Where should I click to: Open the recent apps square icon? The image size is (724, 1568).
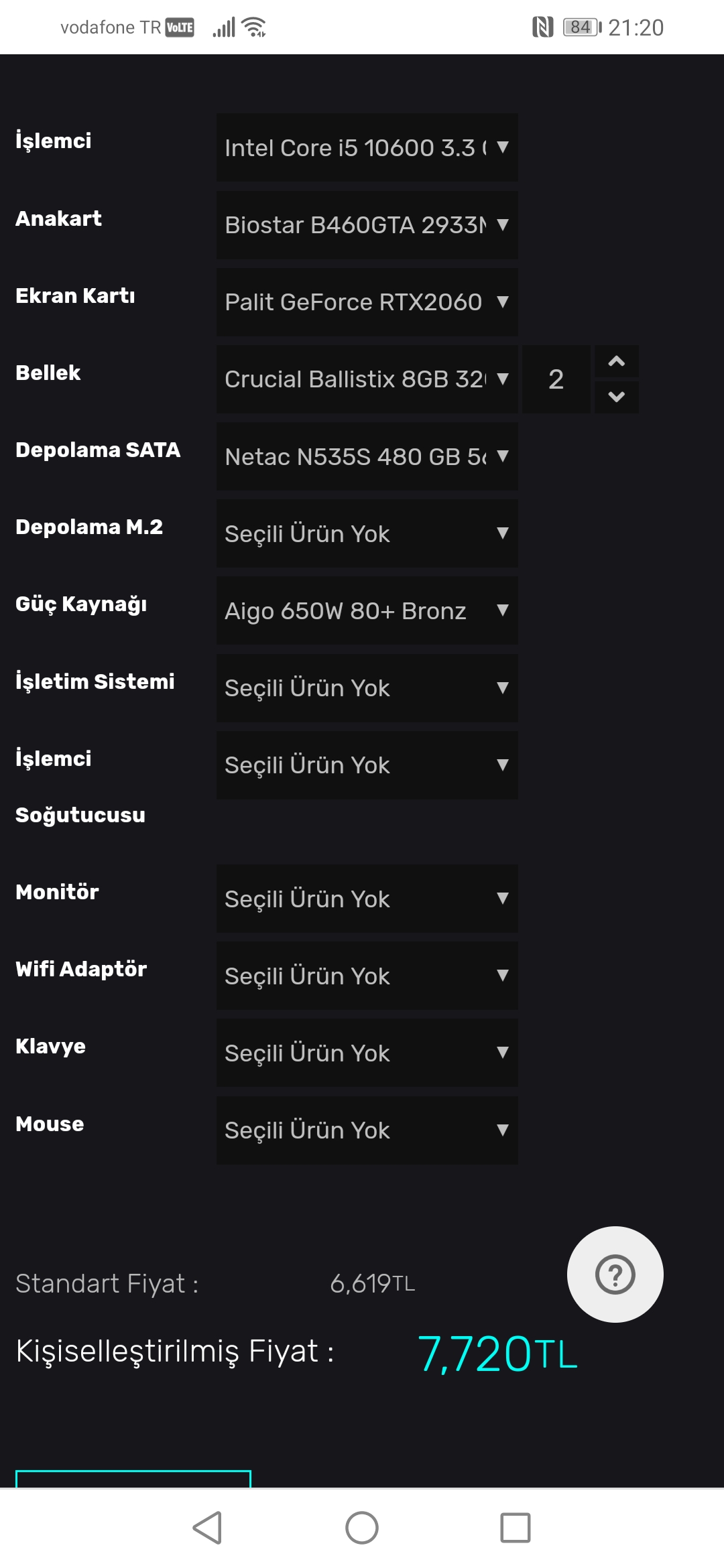pos(515,1528)
